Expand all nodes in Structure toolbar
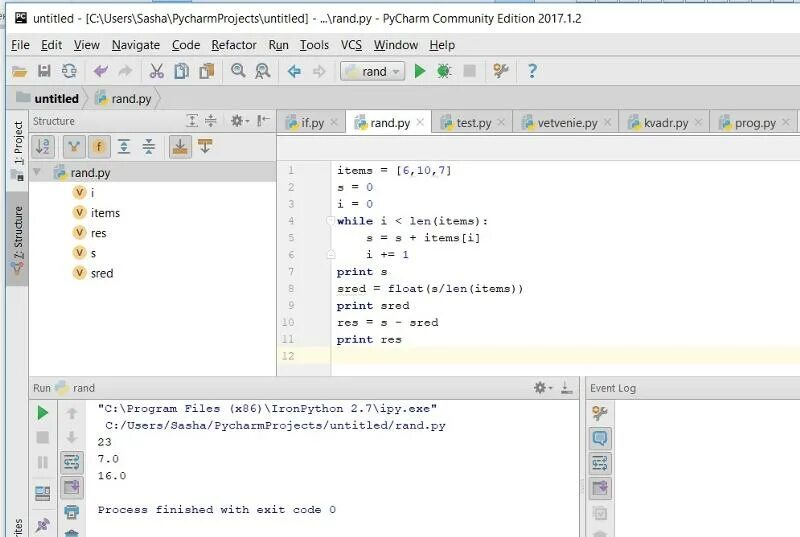The width and height of the screenshot is (800, 537). pos(123,147)
